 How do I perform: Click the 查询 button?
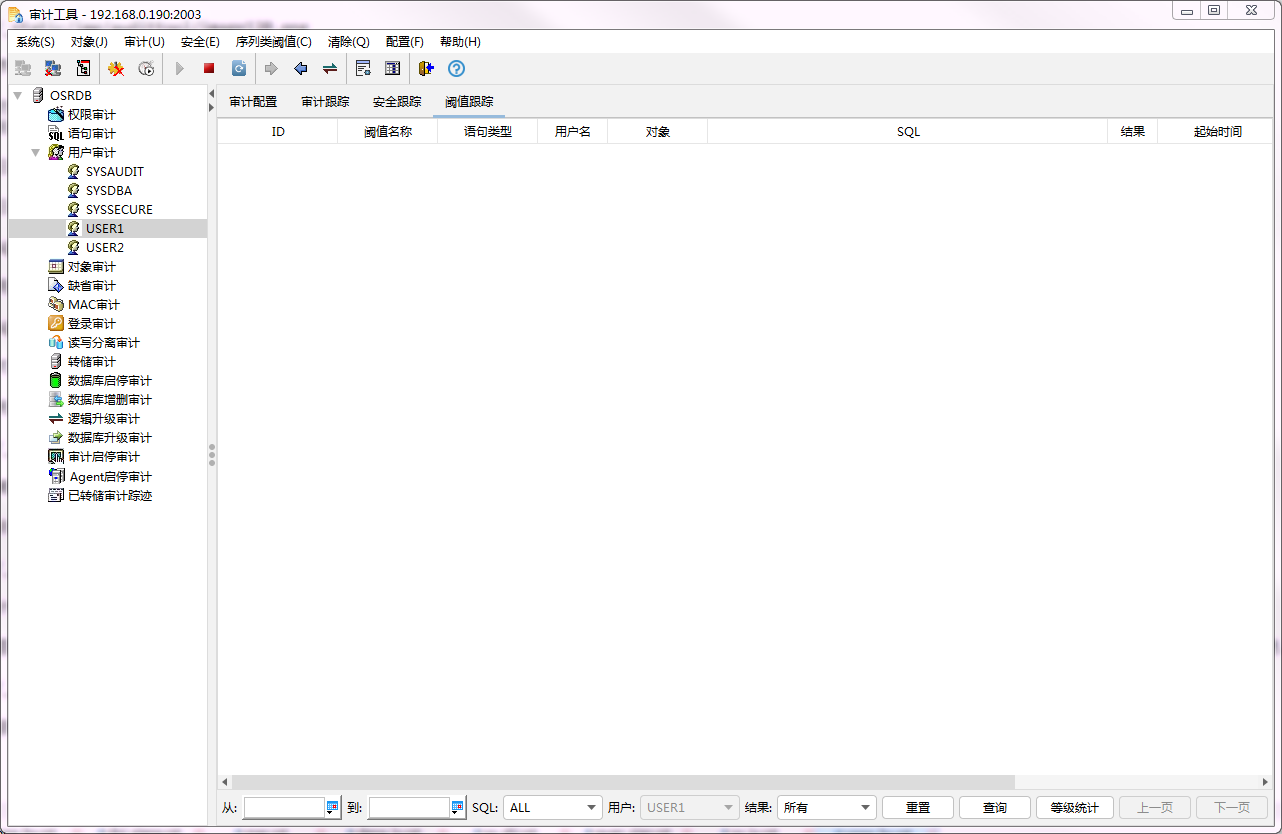click(994, 808)
